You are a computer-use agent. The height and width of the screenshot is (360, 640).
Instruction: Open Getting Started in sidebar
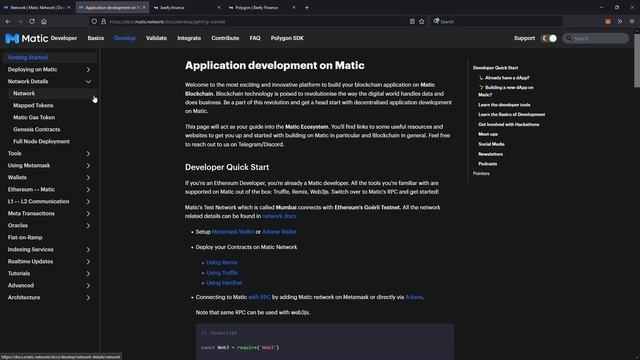click(28, 58)
